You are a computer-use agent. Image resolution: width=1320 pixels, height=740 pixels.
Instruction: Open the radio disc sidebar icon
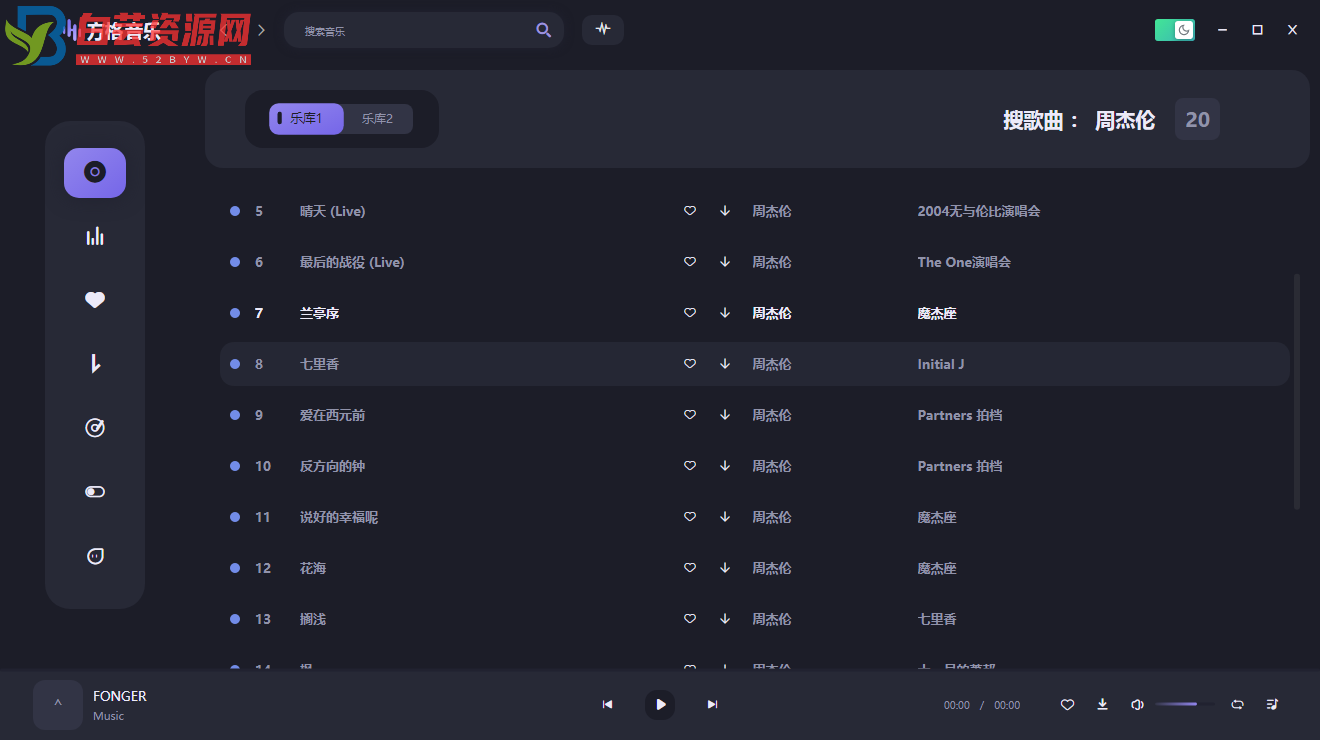pos(95,428)
